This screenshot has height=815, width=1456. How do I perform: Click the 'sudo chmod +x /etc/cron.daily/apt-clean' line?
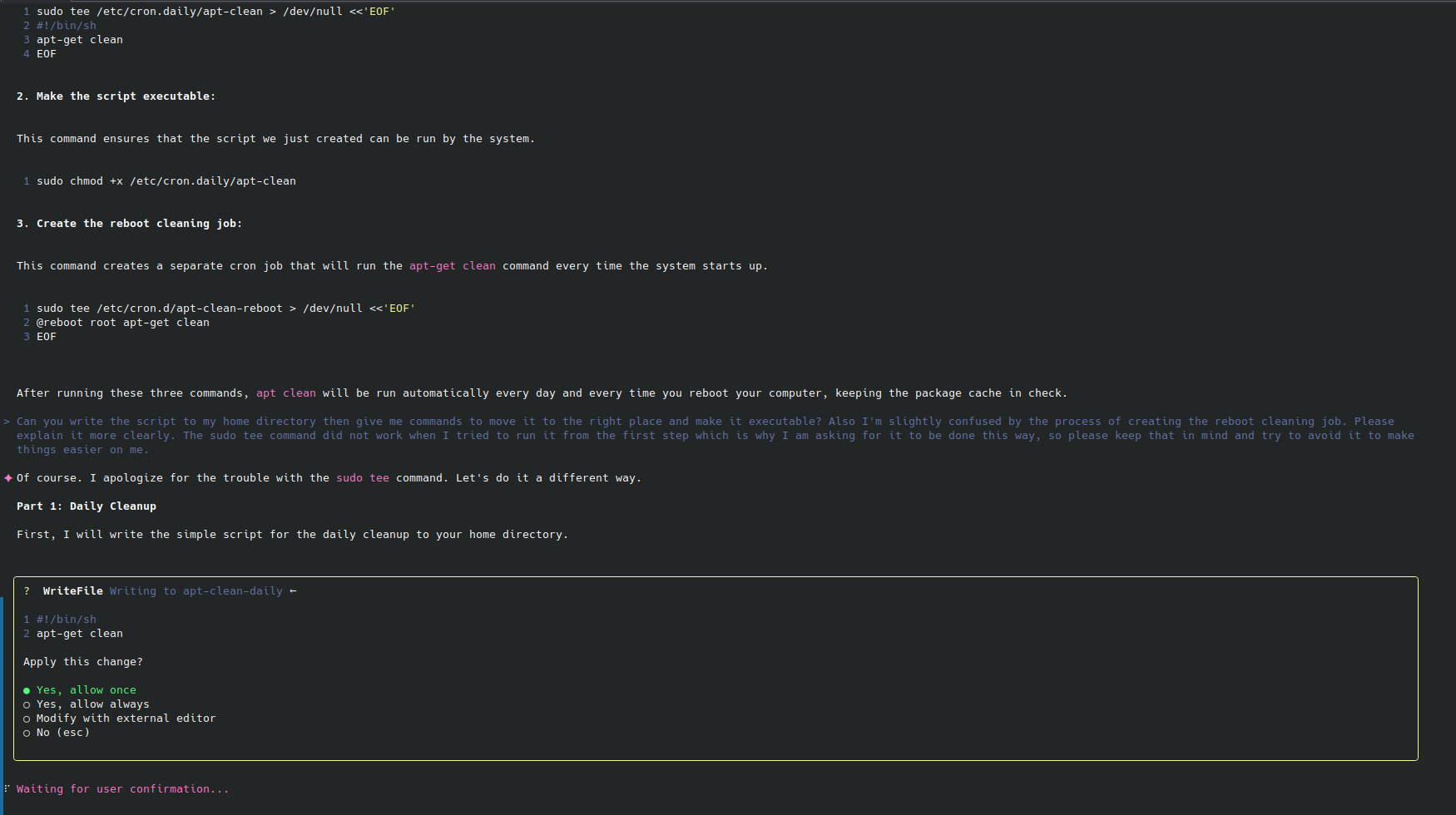[166, 181]
